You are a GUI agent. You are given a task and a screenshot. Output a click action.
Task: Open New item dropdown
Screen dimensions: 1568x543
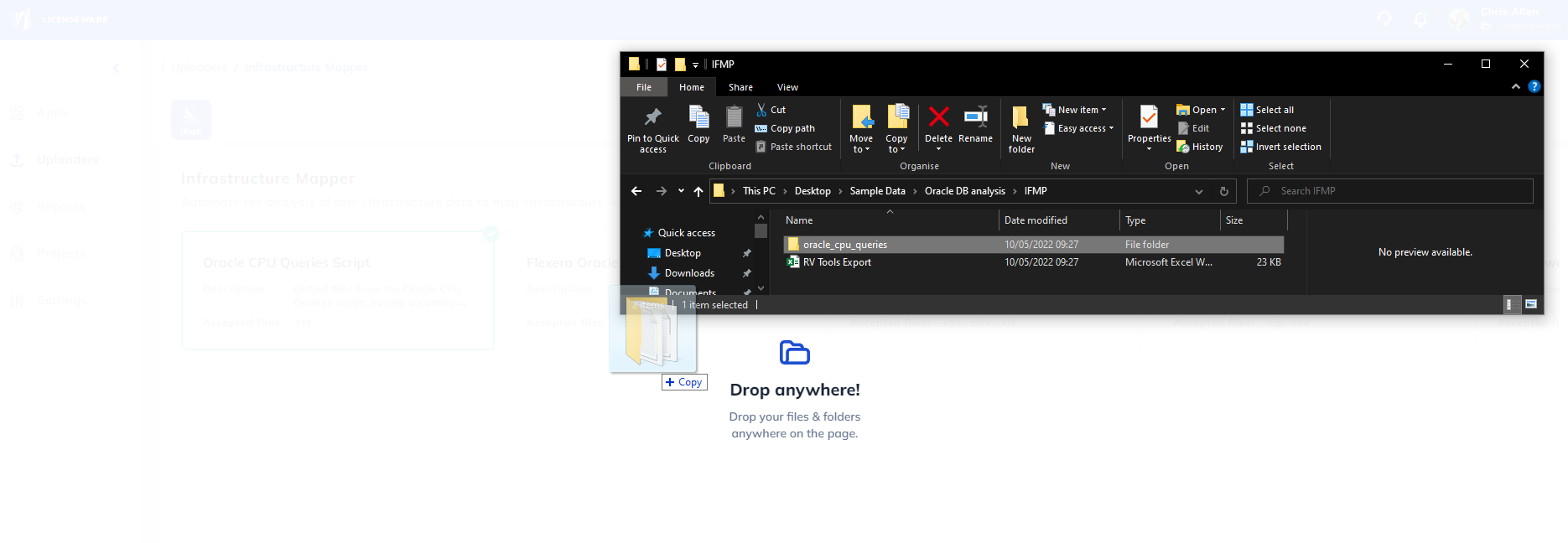(x=1074, y=110)
